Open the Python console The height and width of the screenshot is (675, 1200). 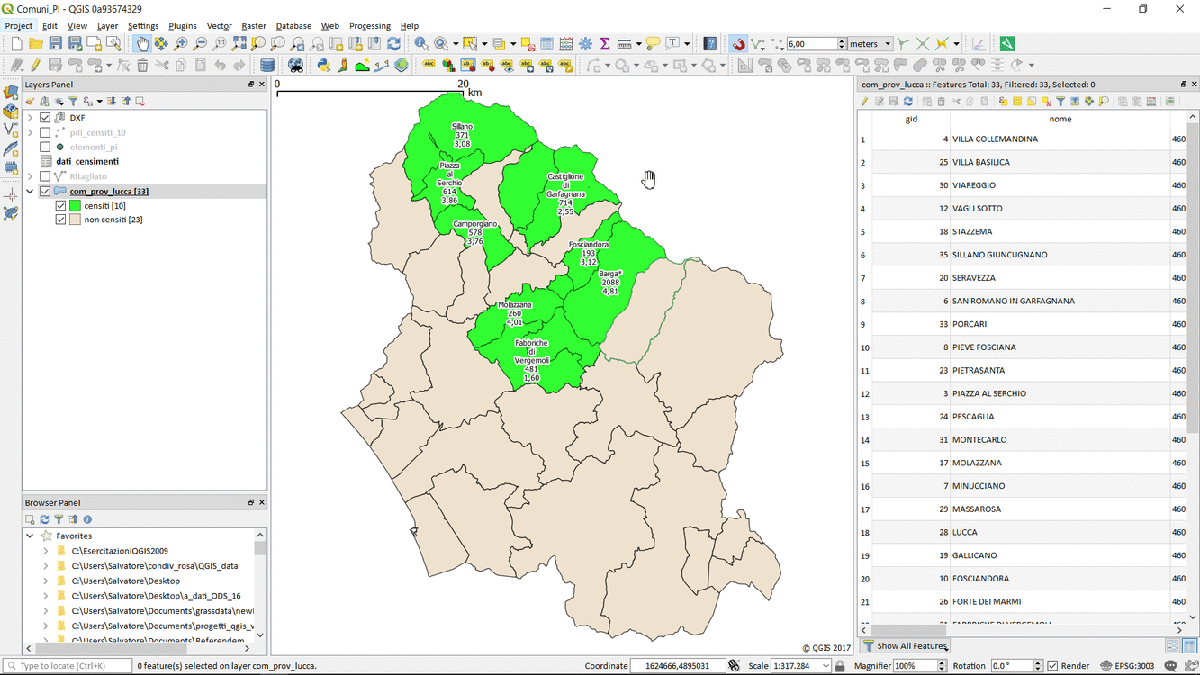(x=324, y=65)
